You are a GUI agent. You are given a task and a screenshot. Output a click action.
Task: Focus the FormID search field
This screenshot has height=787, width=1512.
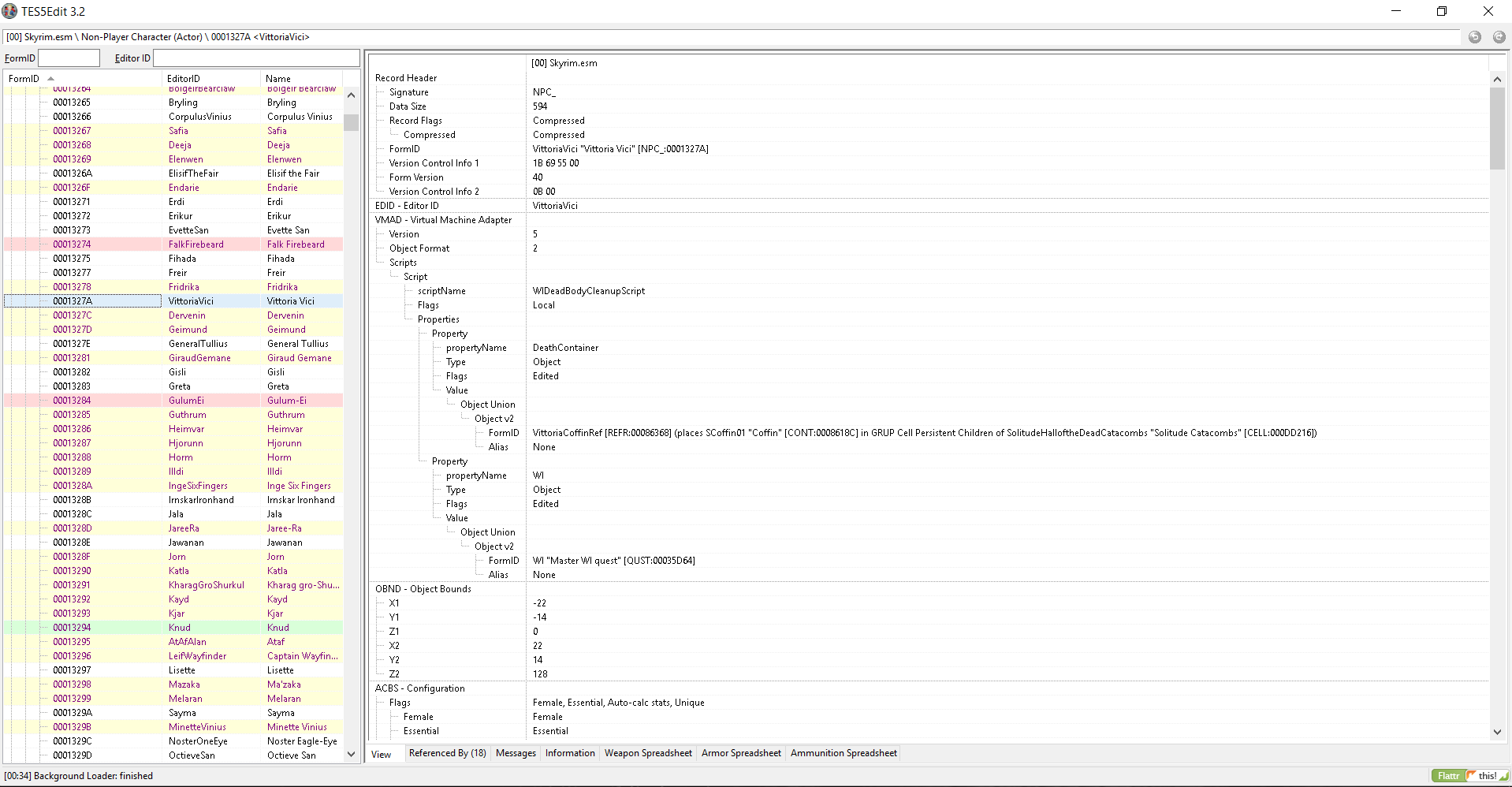[69, 58]
